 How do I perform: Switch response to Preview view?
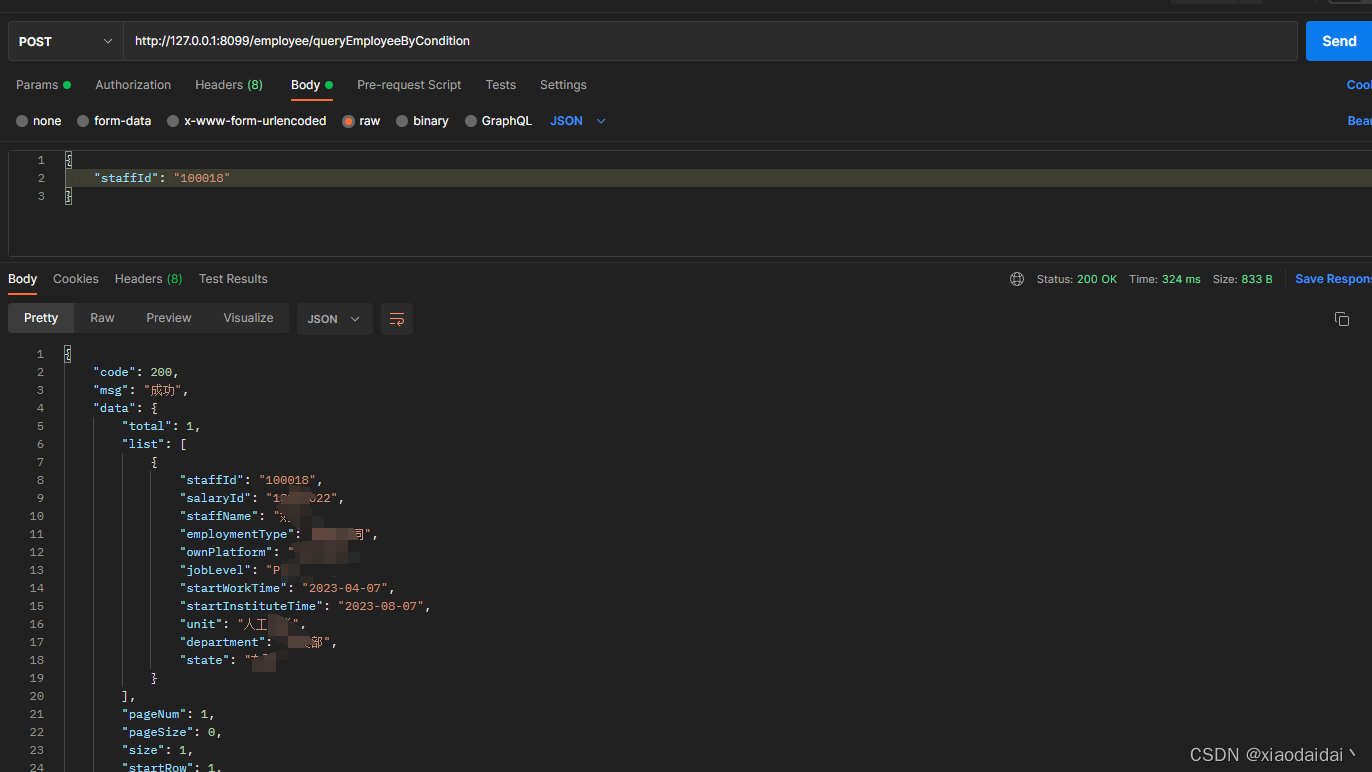click(x=169, y=318)
